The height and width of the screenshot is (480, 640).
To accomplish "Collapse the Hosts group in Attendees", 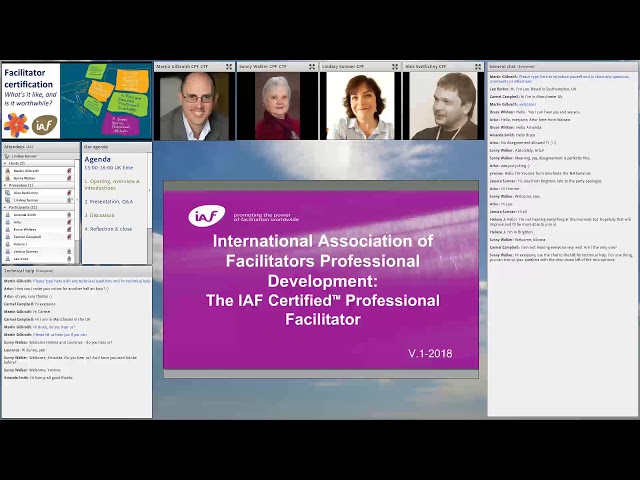I will (5, 163).
